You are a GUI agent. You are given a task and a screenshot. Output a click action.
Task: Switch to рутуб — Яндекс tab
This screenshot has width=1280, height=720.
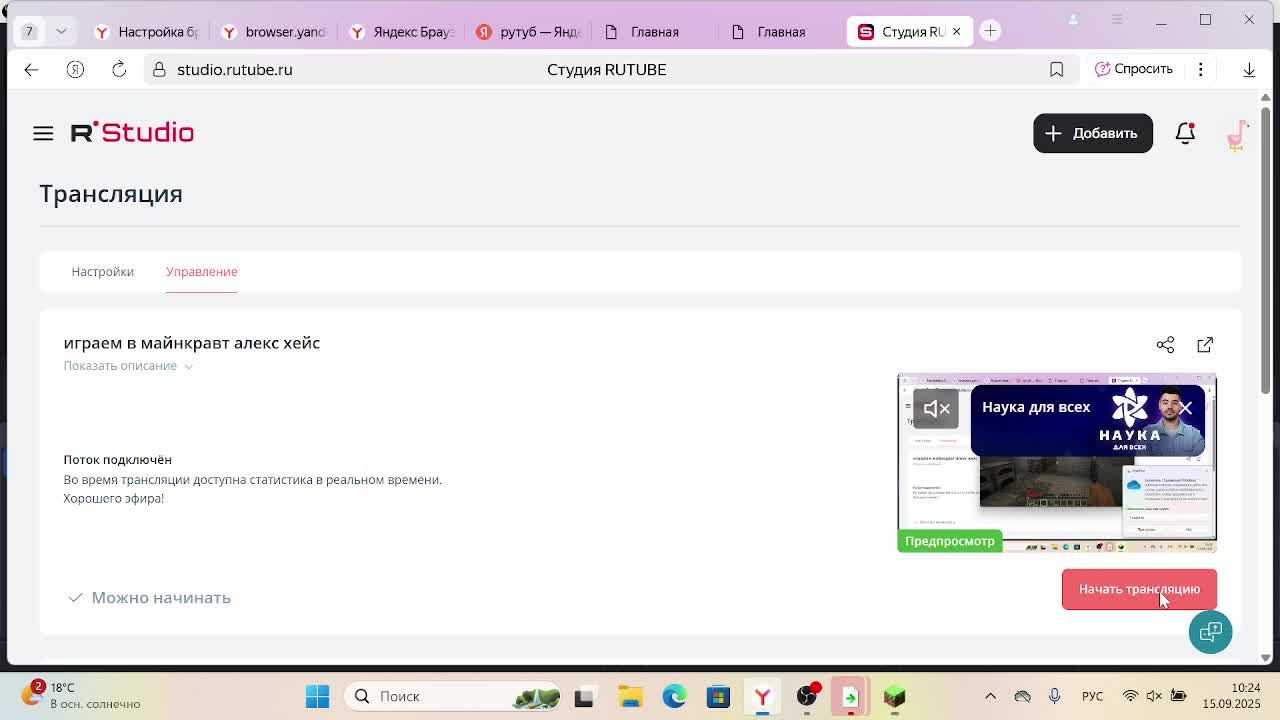530,32
